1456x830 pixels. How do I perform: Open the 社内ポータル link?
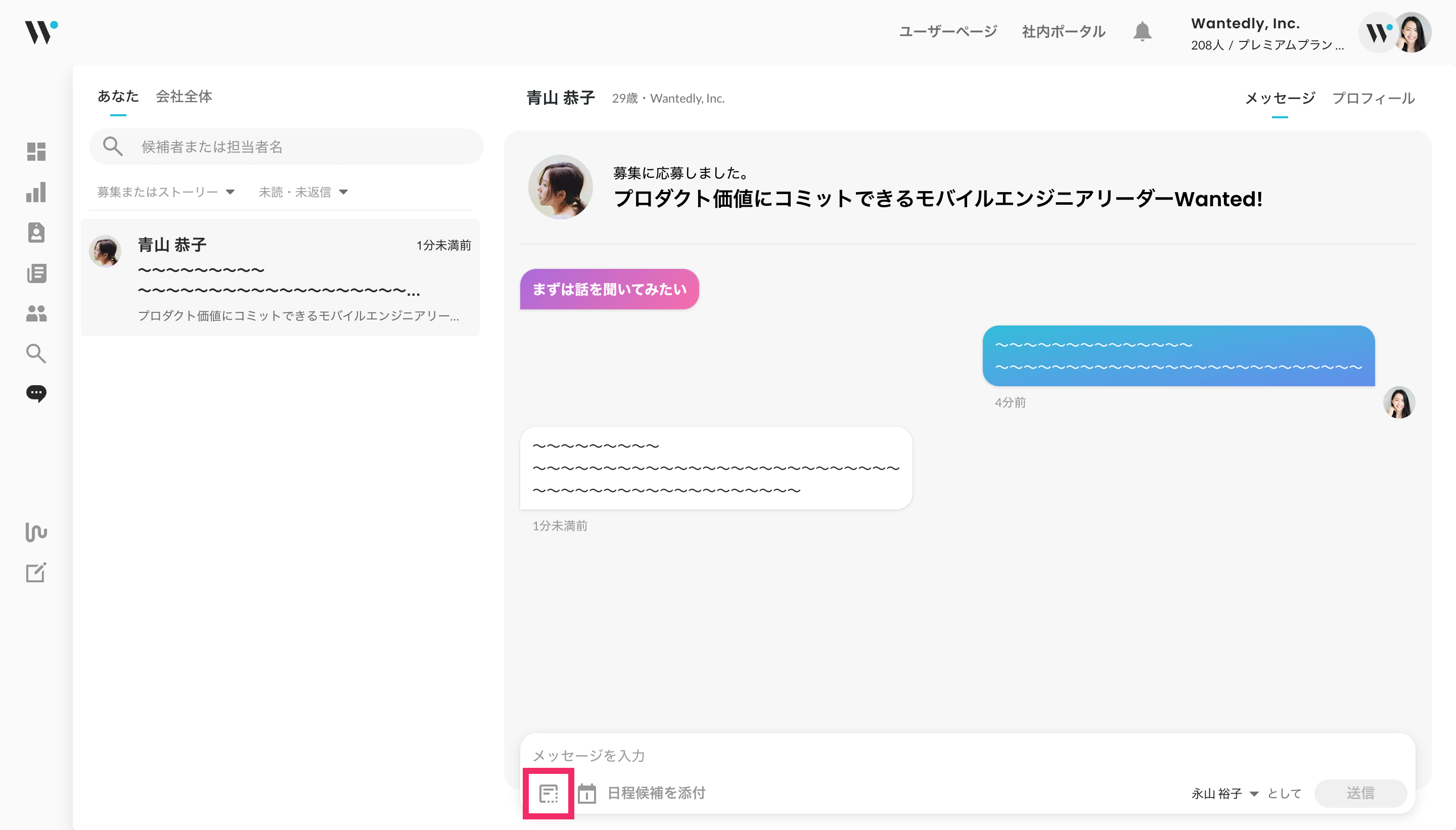coord(1063,31)
